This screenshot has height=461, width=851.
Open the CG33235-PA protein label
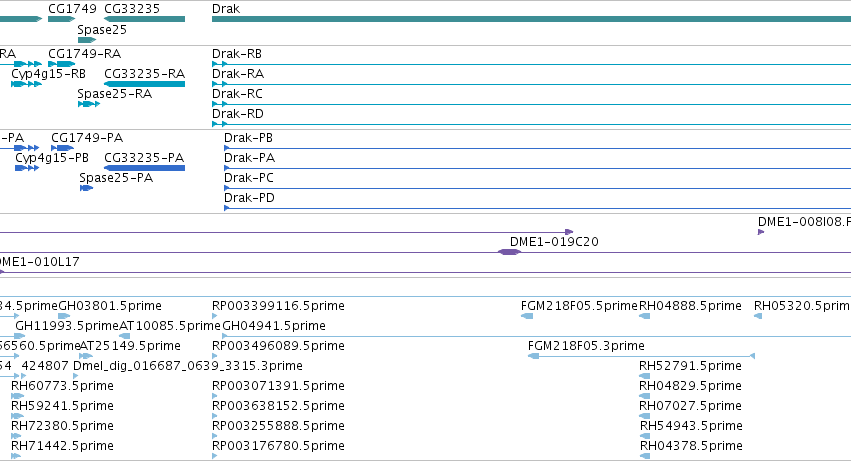point(144,158)
